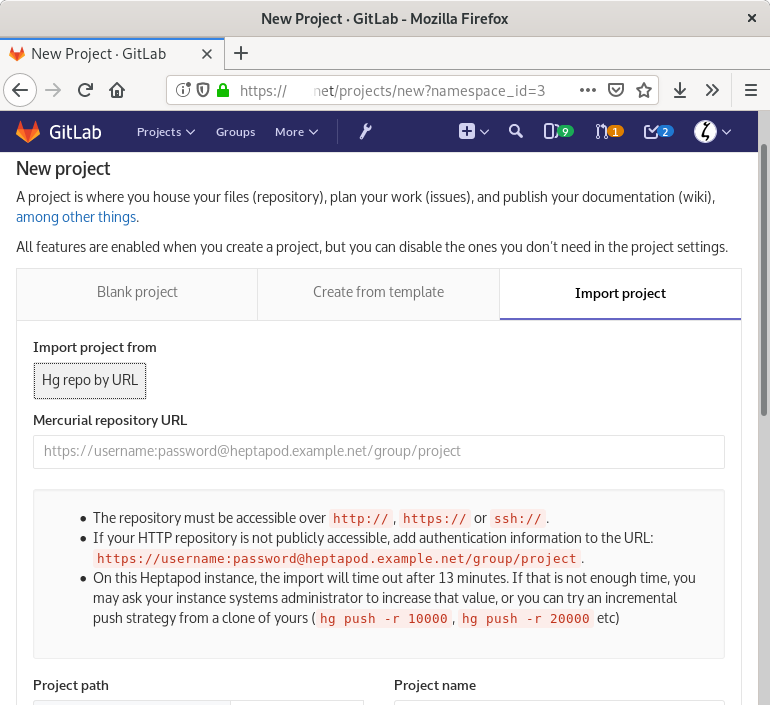Close the New Project · GitLab tab
Image resolution: width=770 pixels, height=705 pixels.
click(207, 54)
